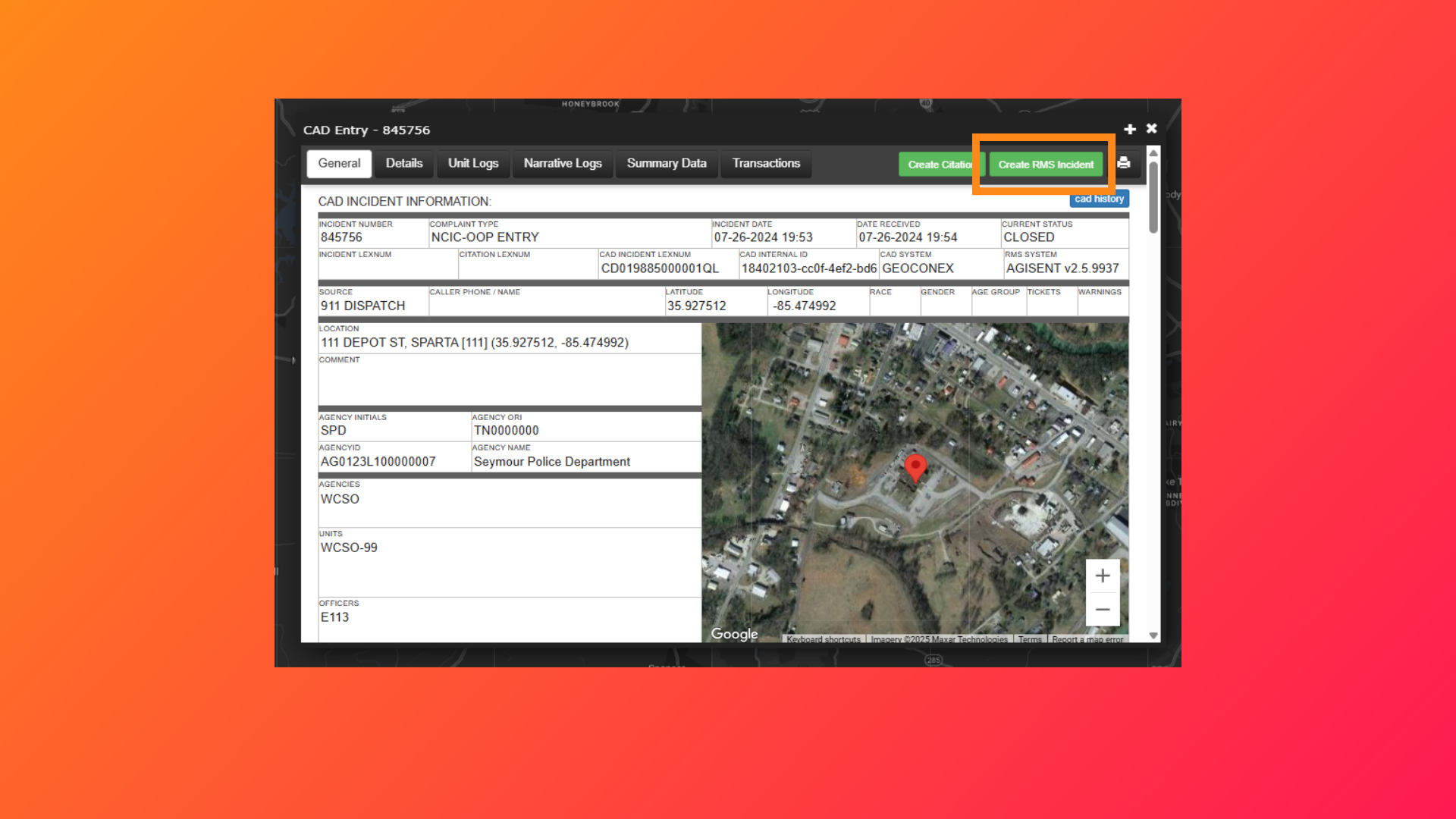The image size is (1456, 819).
Task: Open Keyboard shortcuts on the map
Action: (824, 639)
